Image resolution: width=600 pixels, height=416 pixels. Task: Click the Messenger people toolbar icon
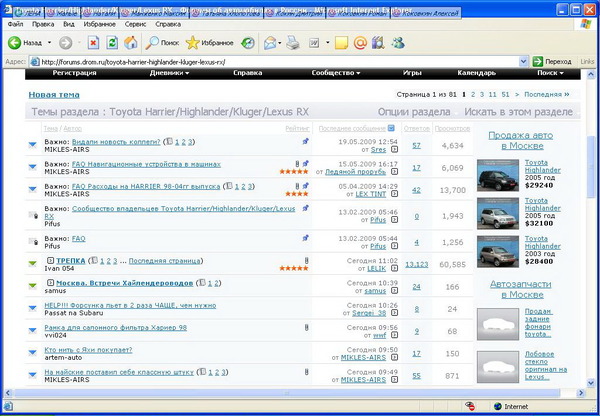point(398,43)
